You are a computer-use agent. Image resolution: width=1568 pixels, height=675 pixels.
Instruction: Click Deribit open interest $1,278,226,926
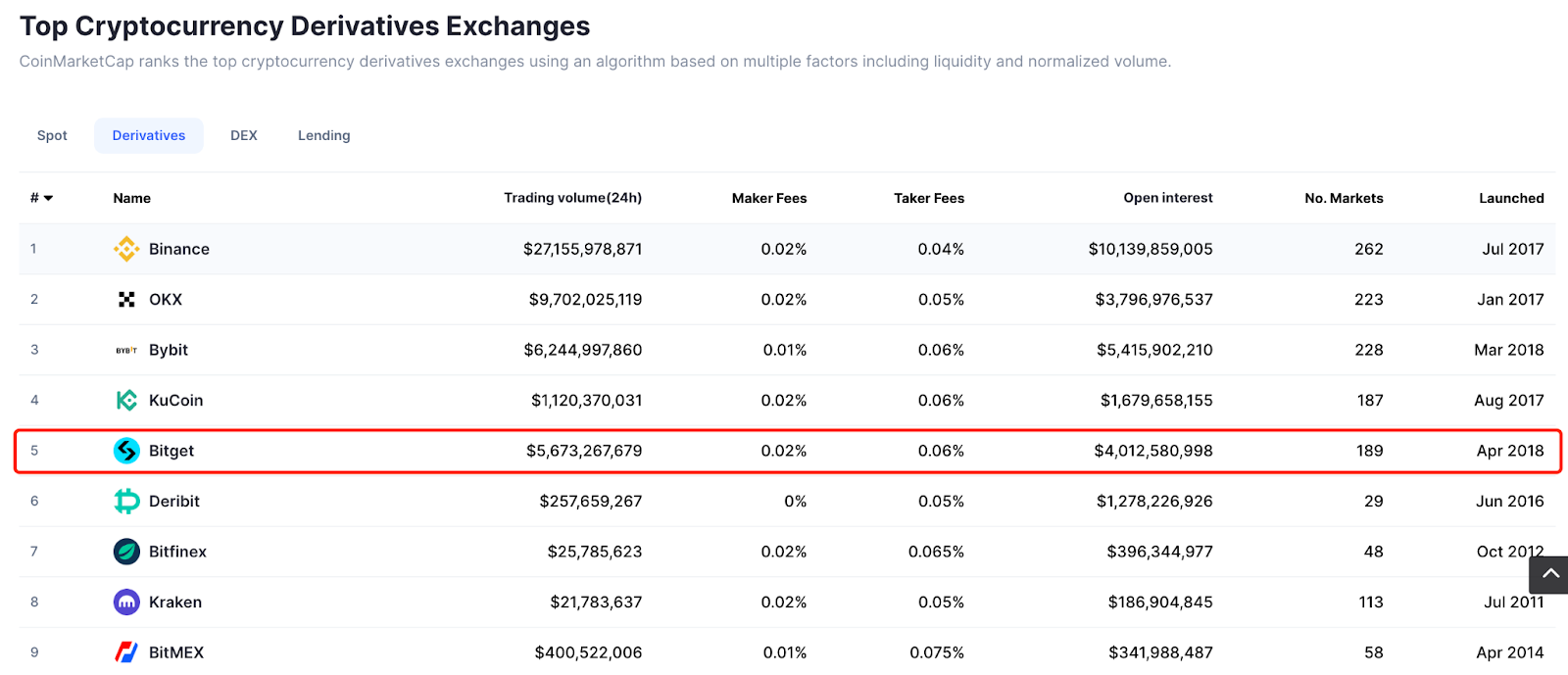coord(1154,501)
